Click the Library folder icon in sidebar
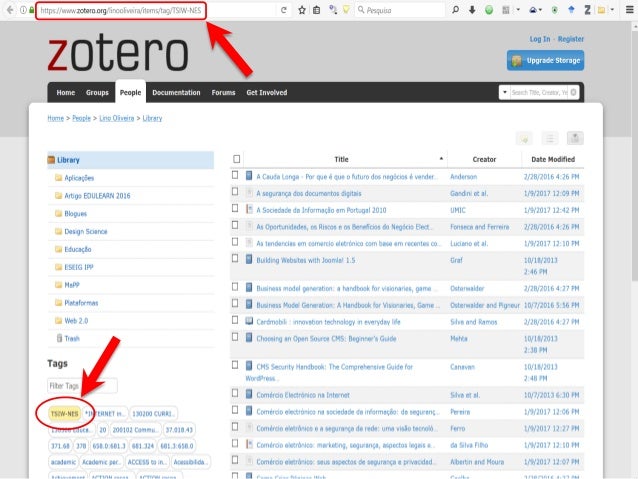Viewport: 638px width, 479px height. click(51, 160)
